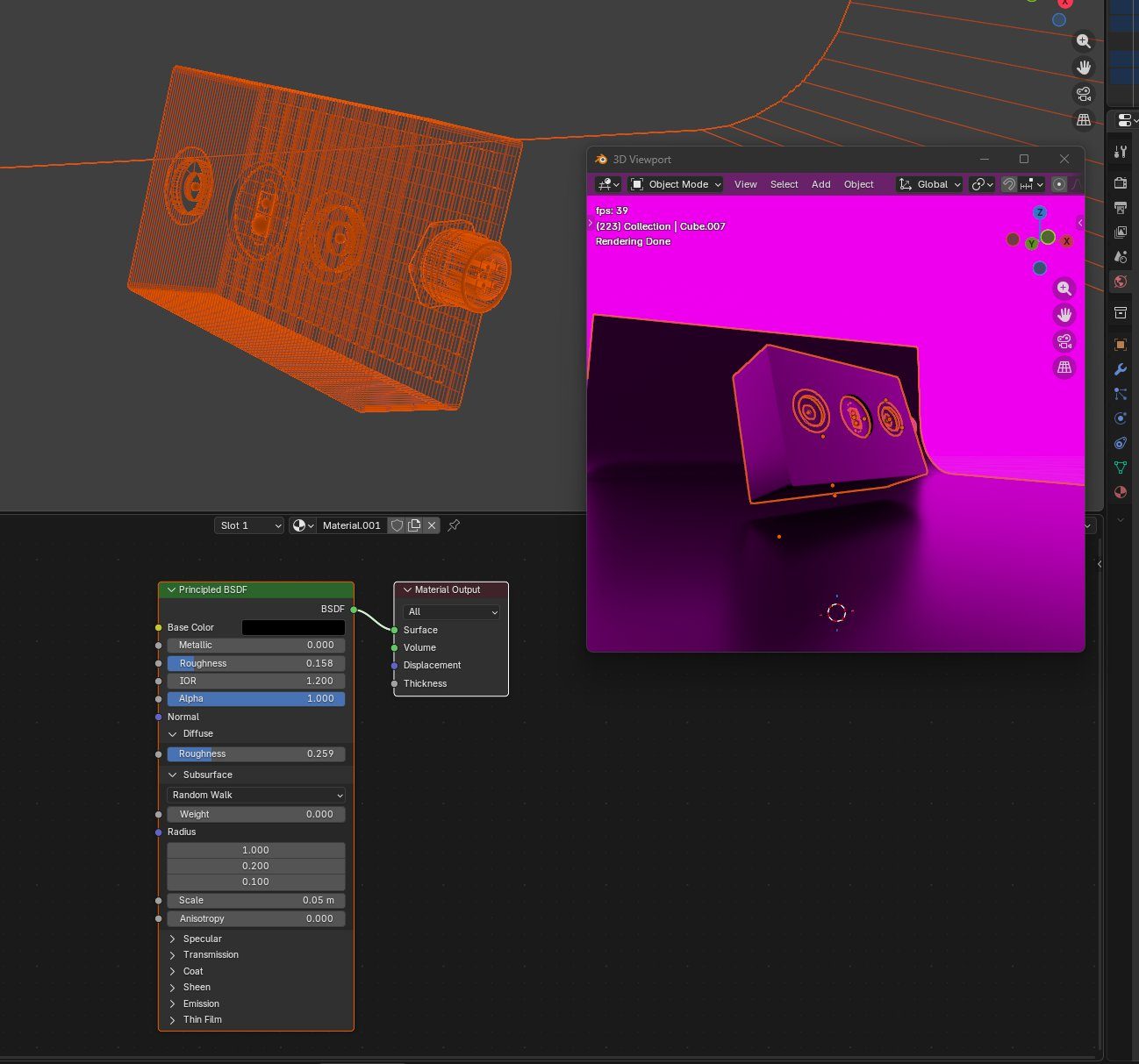The height and width of the screenshot is (1064, 1139).
Task: Open the Add menu in floating viewport
Action: pos(821,184)
